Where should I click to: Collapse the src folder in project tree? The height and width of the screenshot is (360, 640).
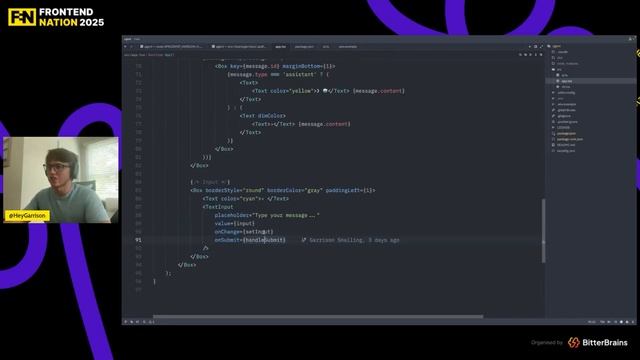(559, 69)
